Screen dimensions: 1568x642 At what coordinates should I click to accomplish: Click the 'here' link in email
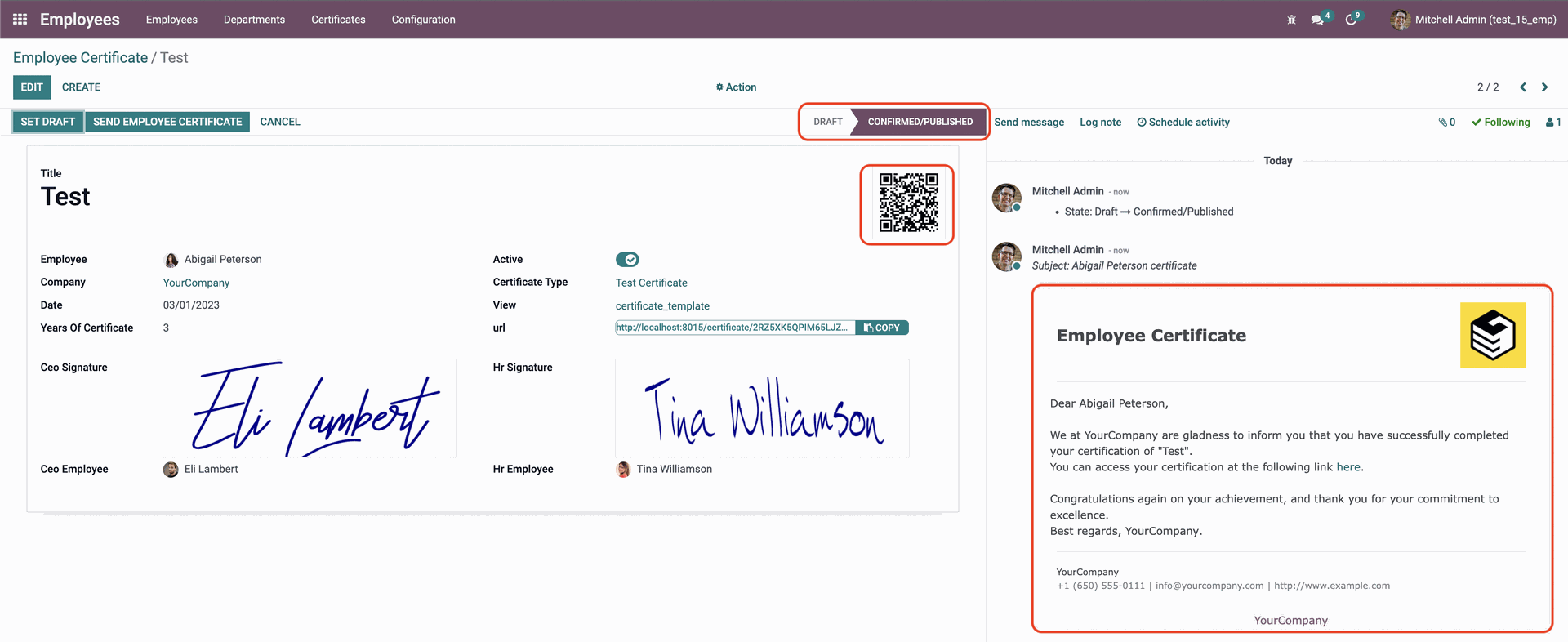(1348, 467)
